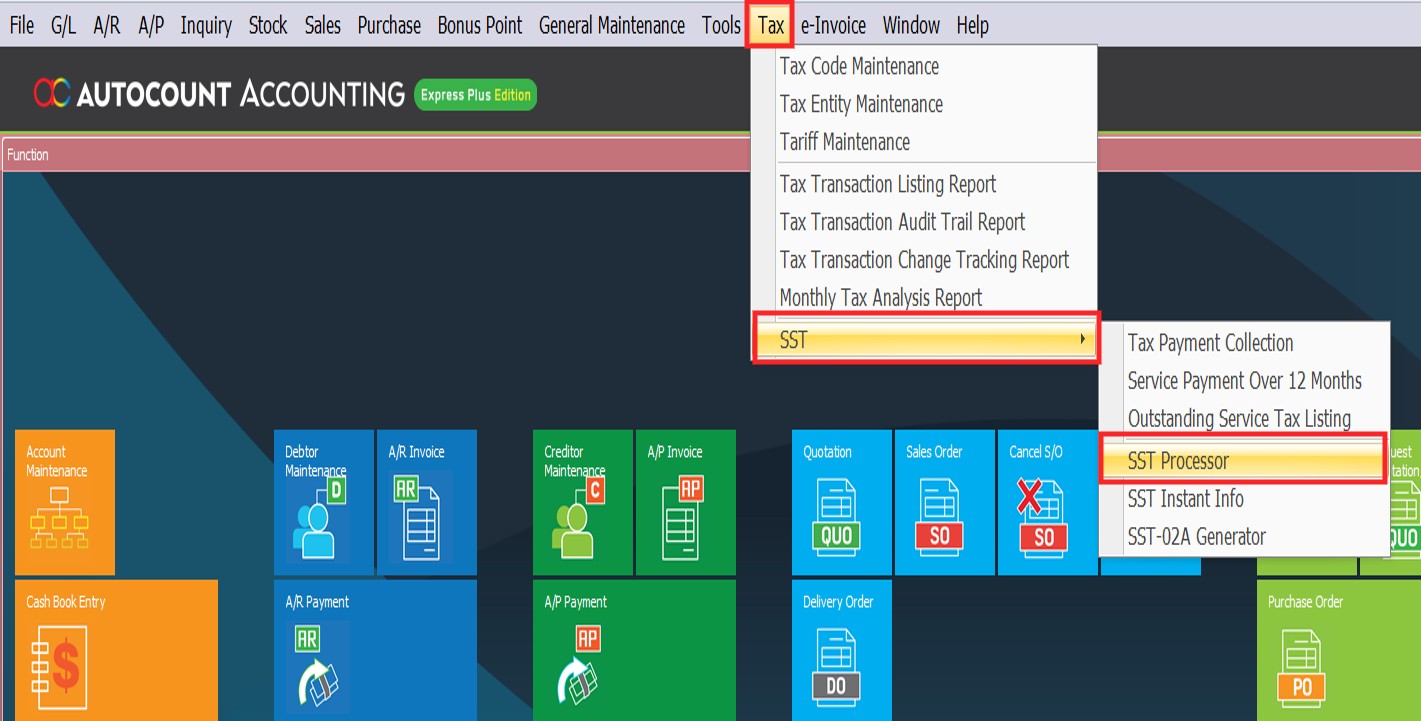Open the Cash Book Entry tile
Viewport: 1421px width, 721px height.
[116, 649]
